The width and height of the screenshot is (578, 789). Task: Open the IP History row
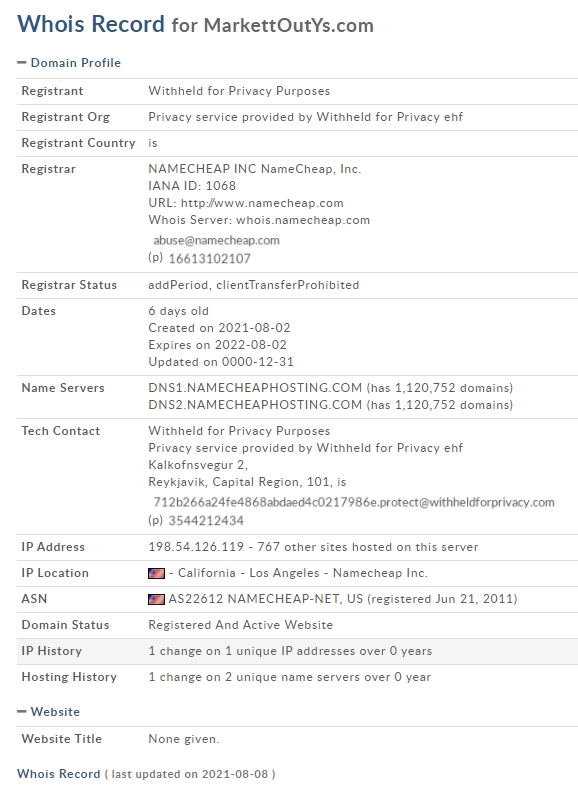[x=297, y=651]
